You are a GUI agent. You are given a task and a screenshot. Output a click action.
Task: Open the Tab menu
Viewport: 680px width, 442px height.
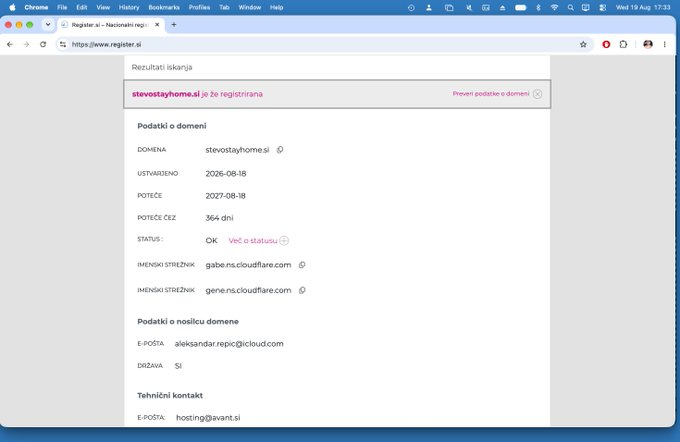[224, 7]
